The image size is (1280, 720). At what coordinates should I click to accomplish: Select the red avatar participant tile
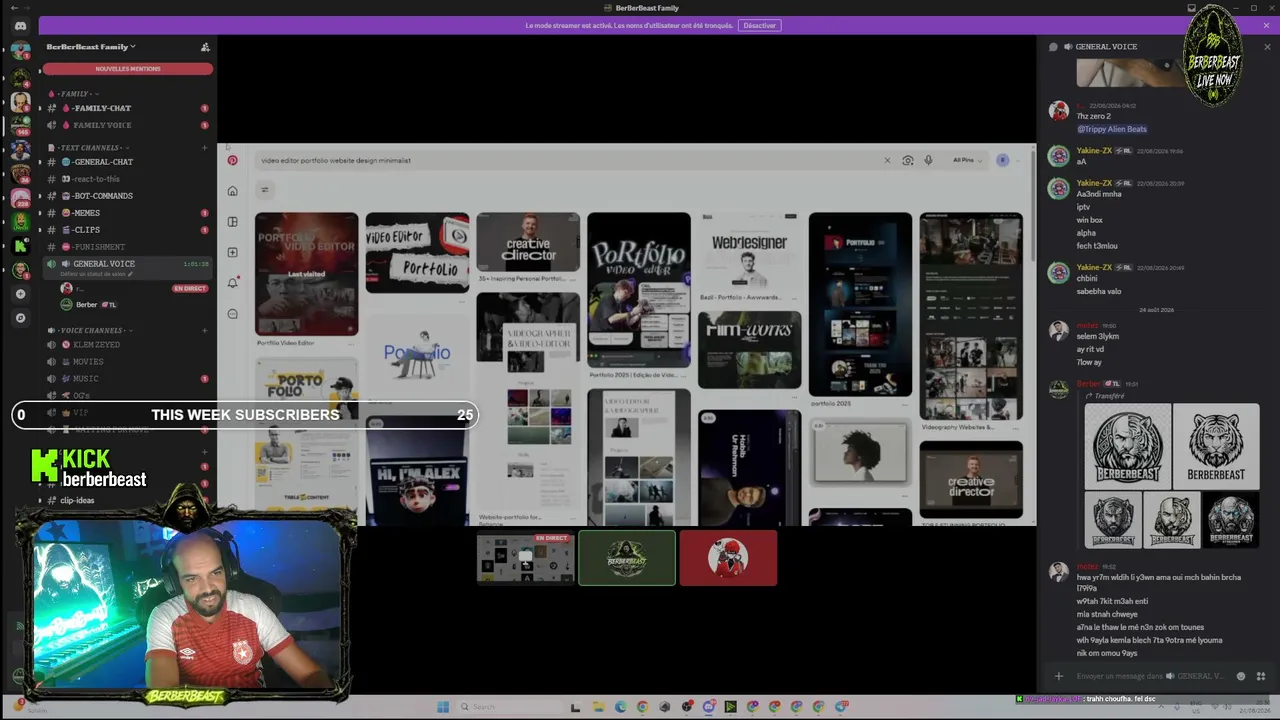(x=728, y=558)
